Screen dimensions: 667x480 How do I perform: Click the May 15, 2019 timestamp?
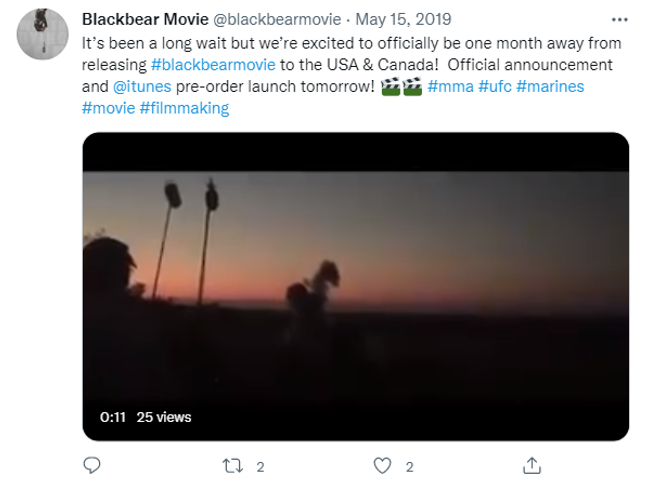(x=403, y=19)
